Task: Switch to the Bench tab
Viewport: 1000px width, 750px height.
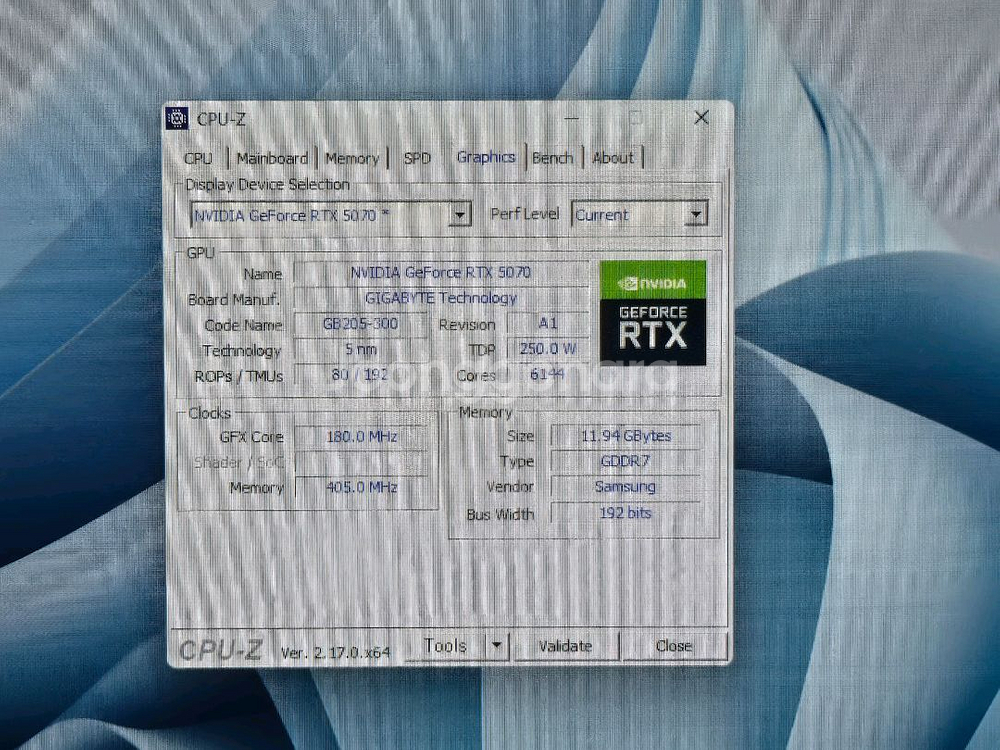Action: tap(552, 157)
